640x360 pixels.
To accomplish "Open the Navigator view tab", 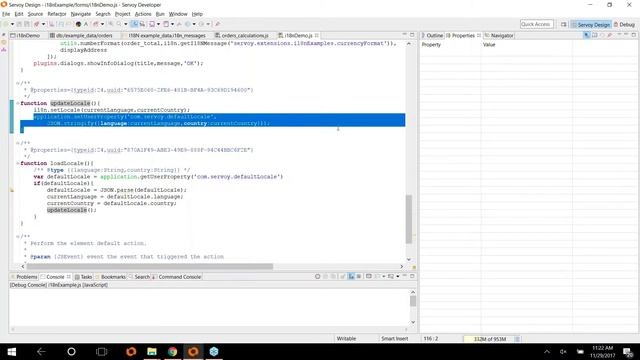I will coord(499,36).
